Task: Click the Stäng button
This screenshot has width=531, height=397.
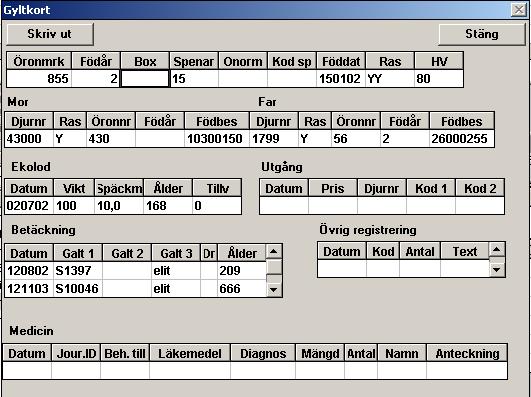Action: (482, 34)
